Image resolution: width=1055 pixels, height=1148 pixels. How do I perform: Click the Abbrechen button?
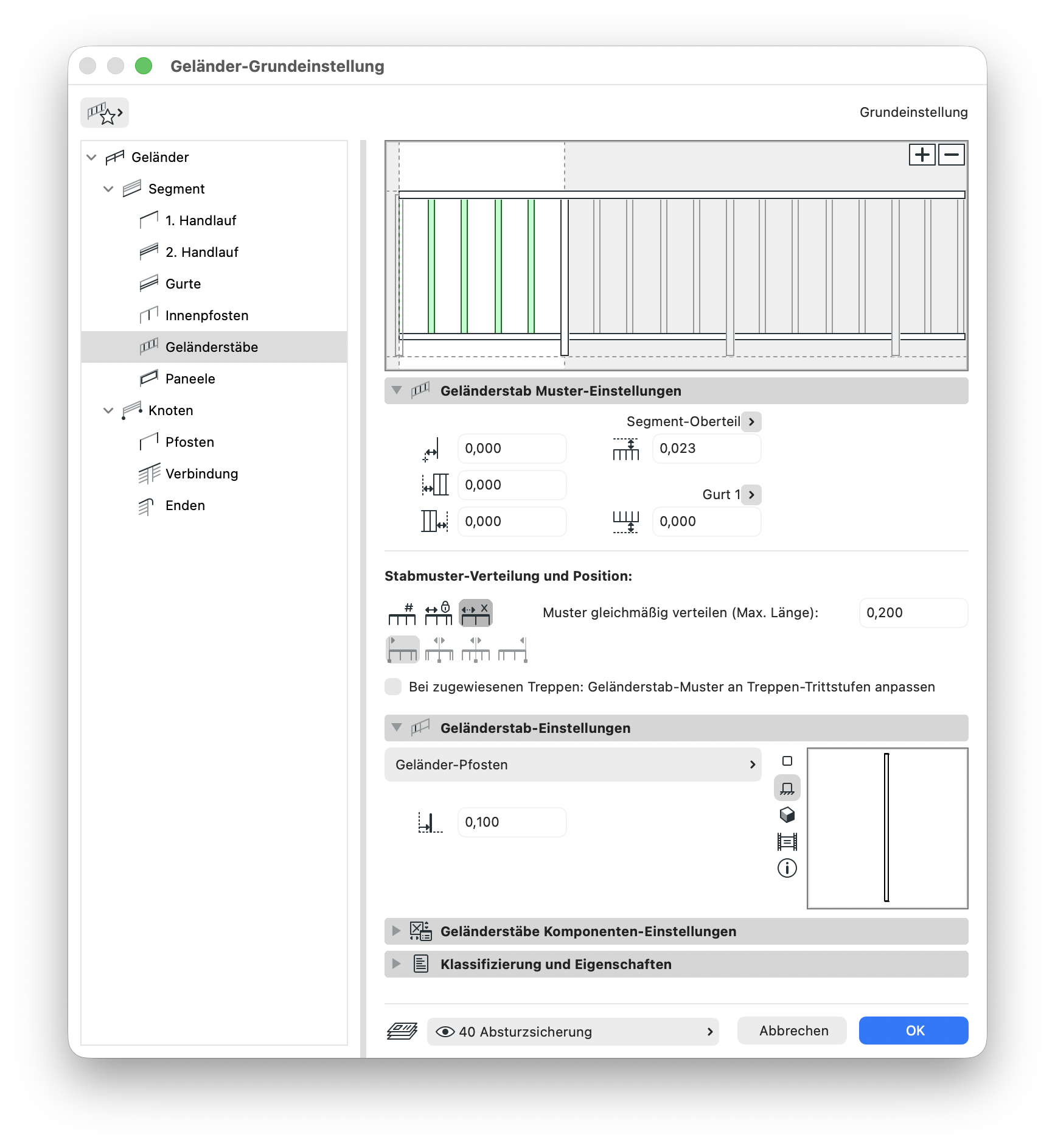coord(792,1031)
